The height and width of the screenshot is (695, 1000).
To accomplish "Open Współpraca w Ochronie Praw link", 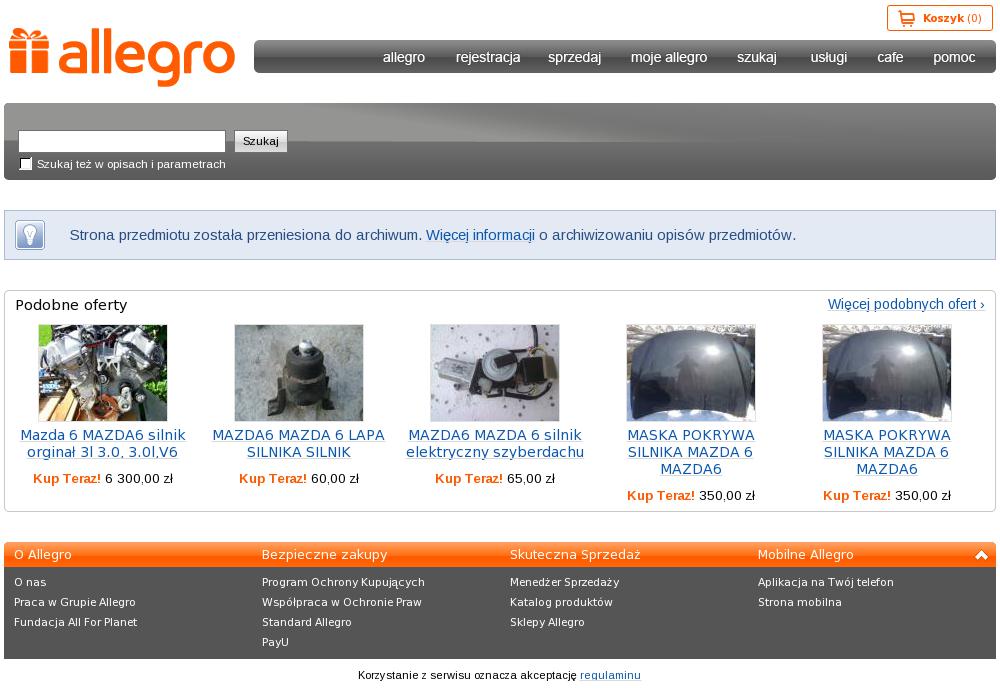I will click(x=342, y=603).
